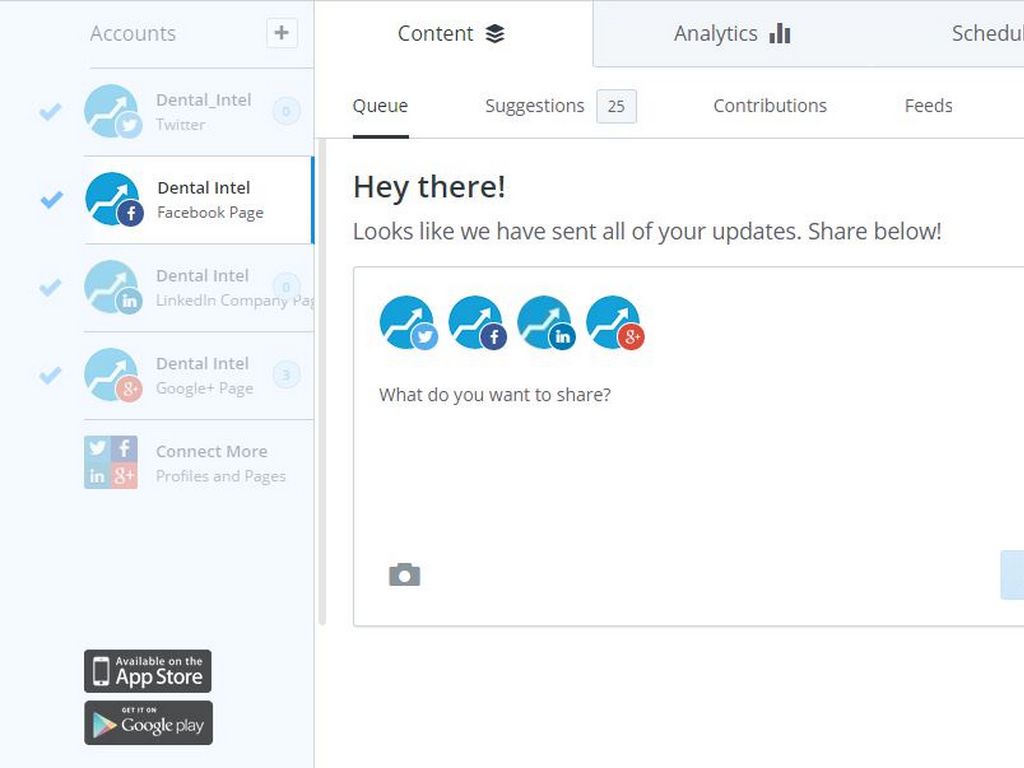Click the Google Play download badge
Screen dimensions: 1024x768
tap(148, 723)
